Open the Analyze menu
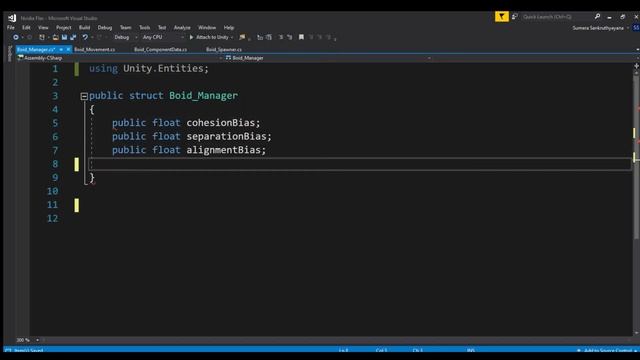The width and height of the screenshot is (640, 360). point(182,27)
